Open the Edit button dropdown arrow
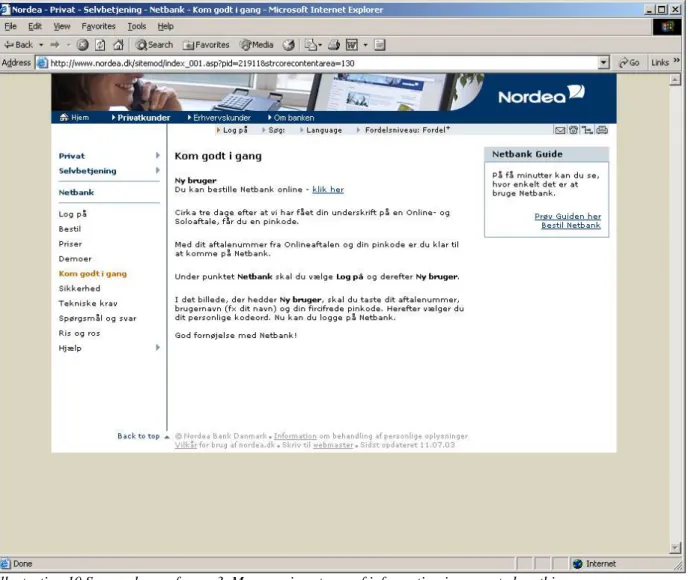This screenshot has width=688, height=580. pyautogui.click(x=365, y=45)
